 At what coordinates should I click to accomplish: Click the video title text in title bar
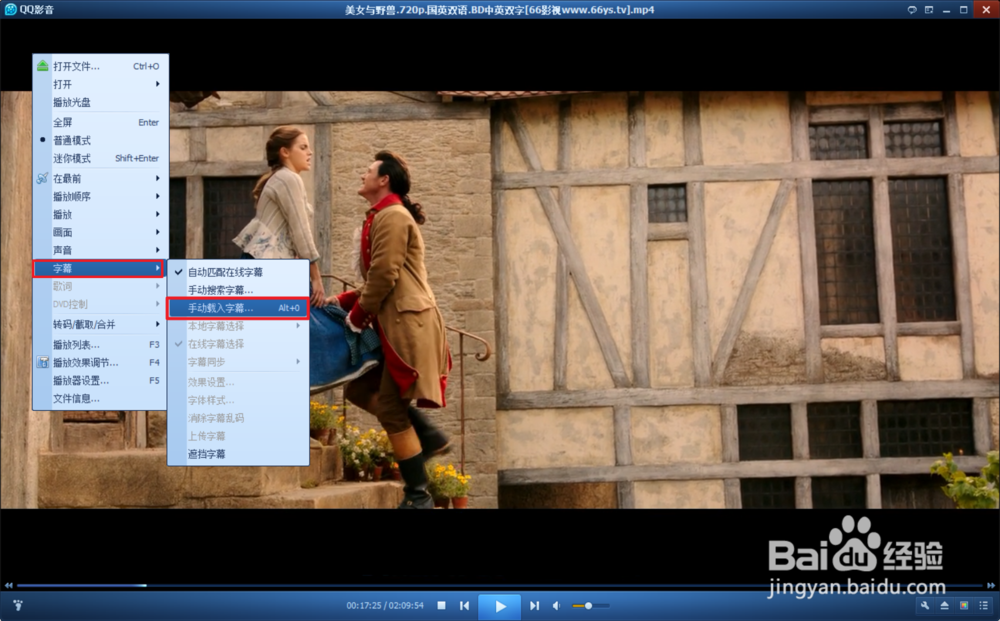click(x=499, y=10)
